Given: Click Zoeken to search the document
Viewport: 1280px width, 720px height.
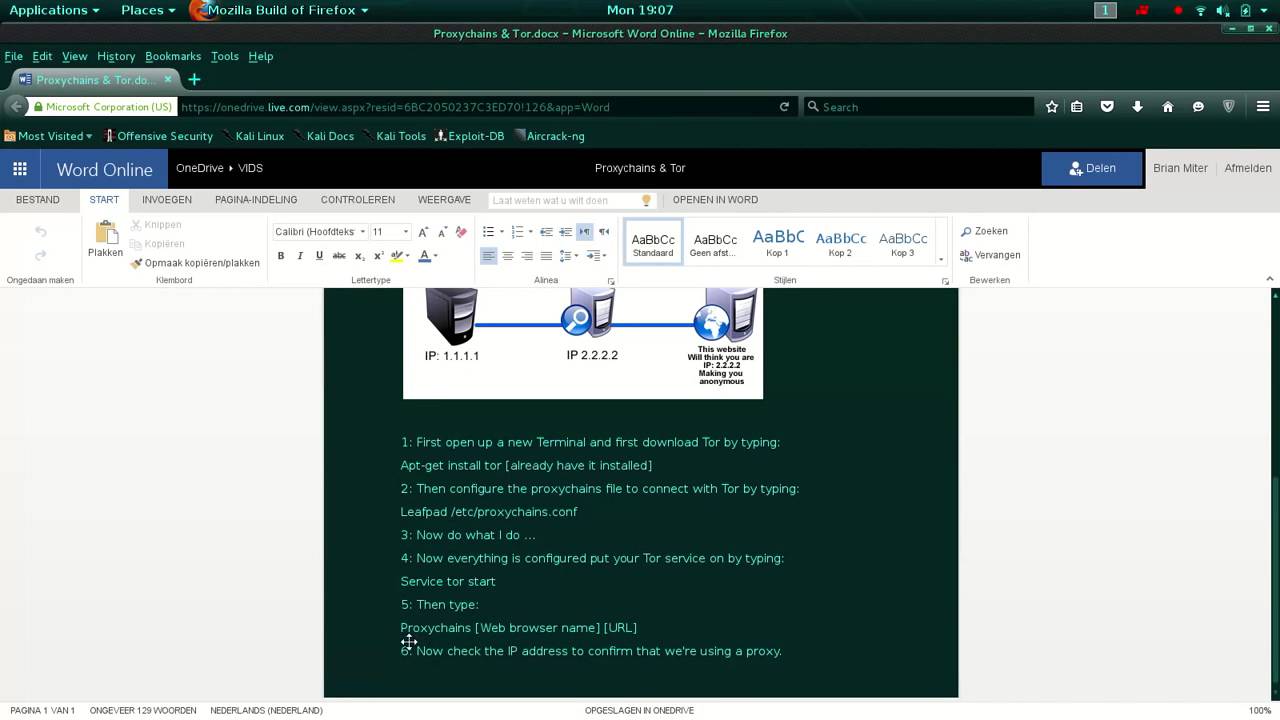Looking at the screenshot, I should 984,231.
